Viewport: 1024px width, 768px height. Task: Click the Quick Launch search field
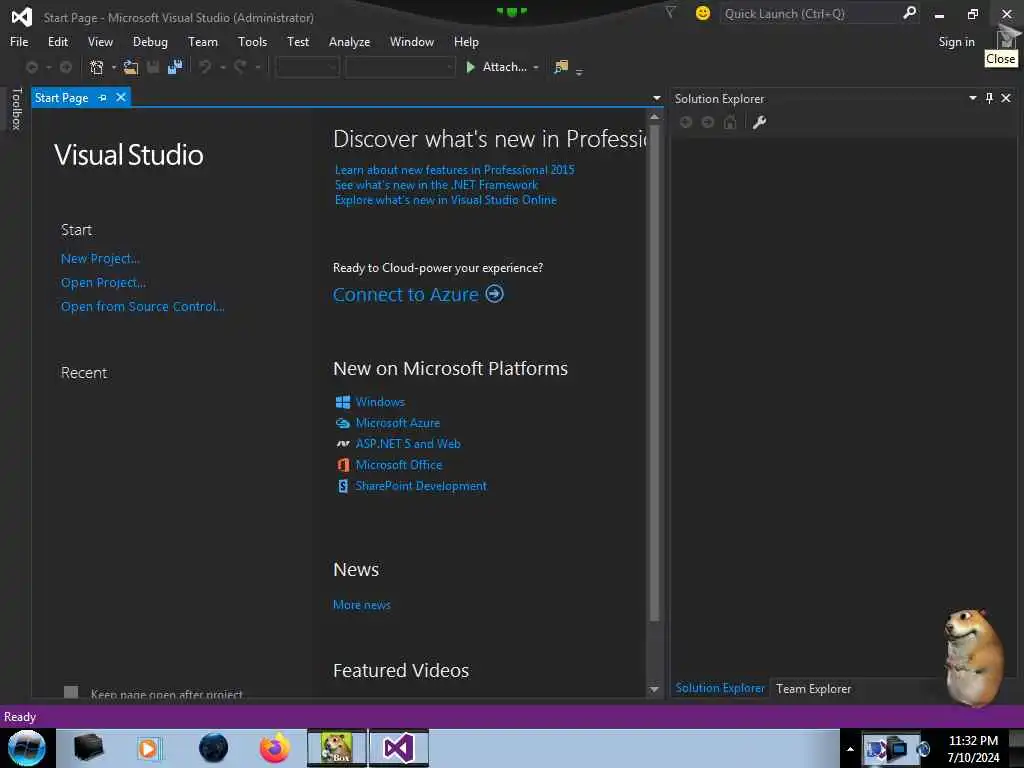click(810, 13)
